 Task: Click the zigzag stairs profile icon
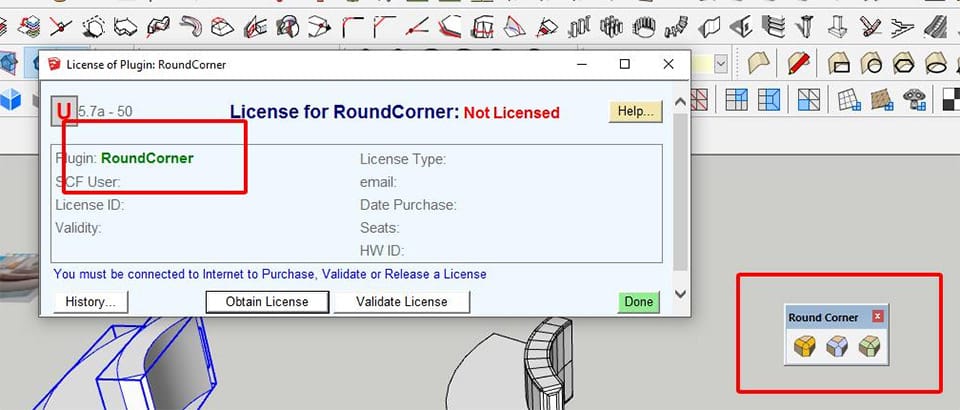point(902,27)
